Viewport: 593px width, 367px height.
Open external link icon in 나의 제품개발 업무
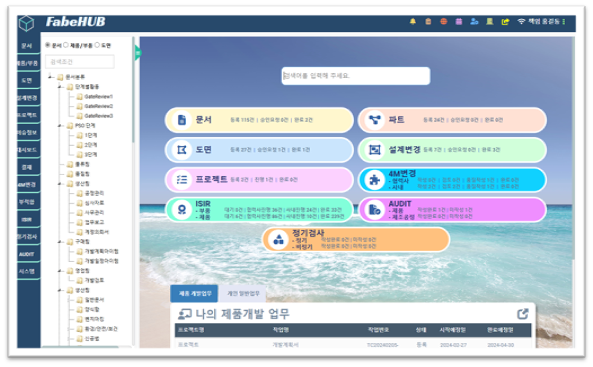(523, 314)
